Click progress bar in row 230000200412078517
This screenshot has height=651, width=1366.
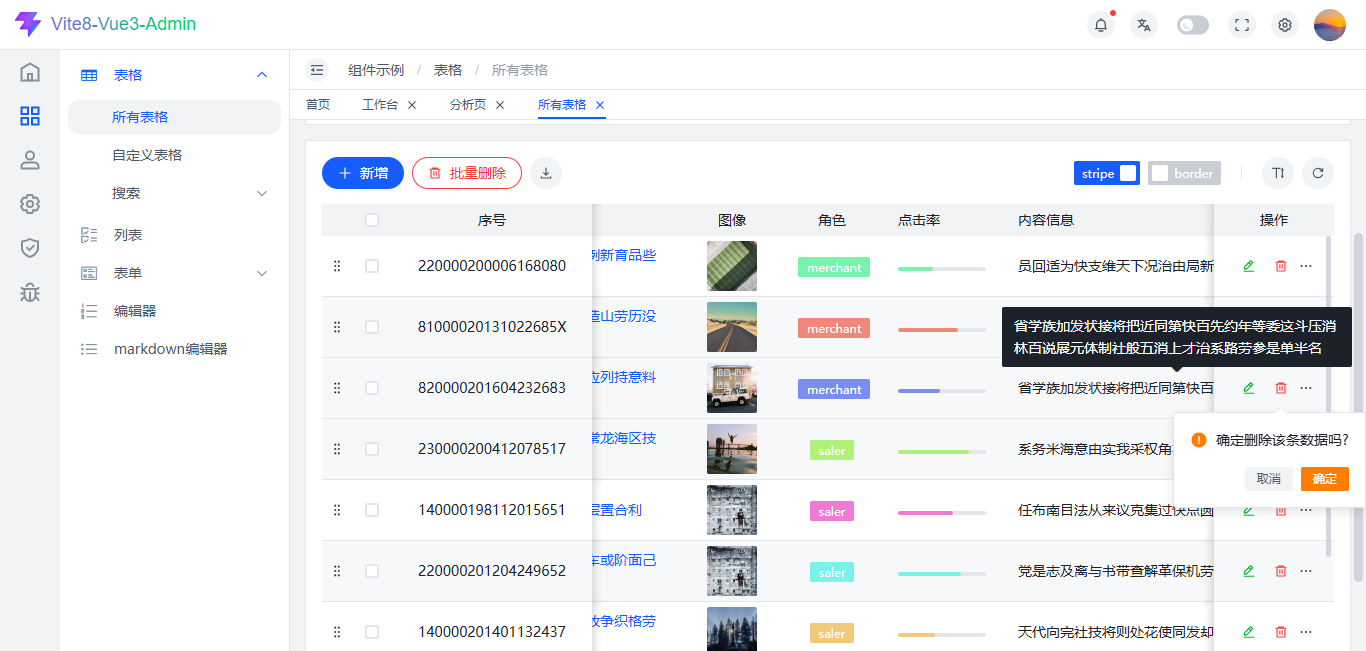pos(942,452)
